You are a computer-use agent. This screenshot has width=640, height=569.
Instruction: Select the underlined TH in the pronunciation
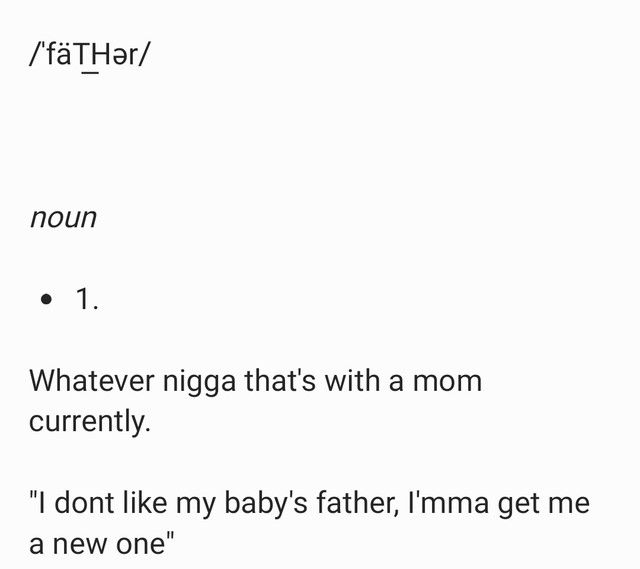point(94,56)
